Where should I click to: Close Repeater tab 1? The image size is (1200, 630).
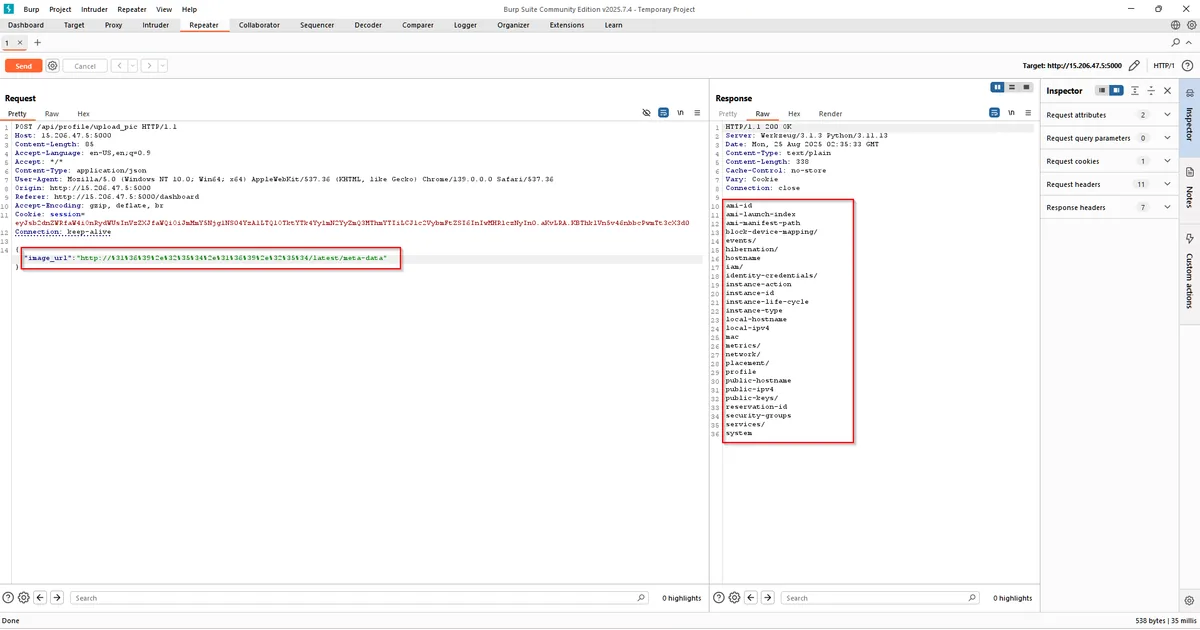(x=20, y=43)
